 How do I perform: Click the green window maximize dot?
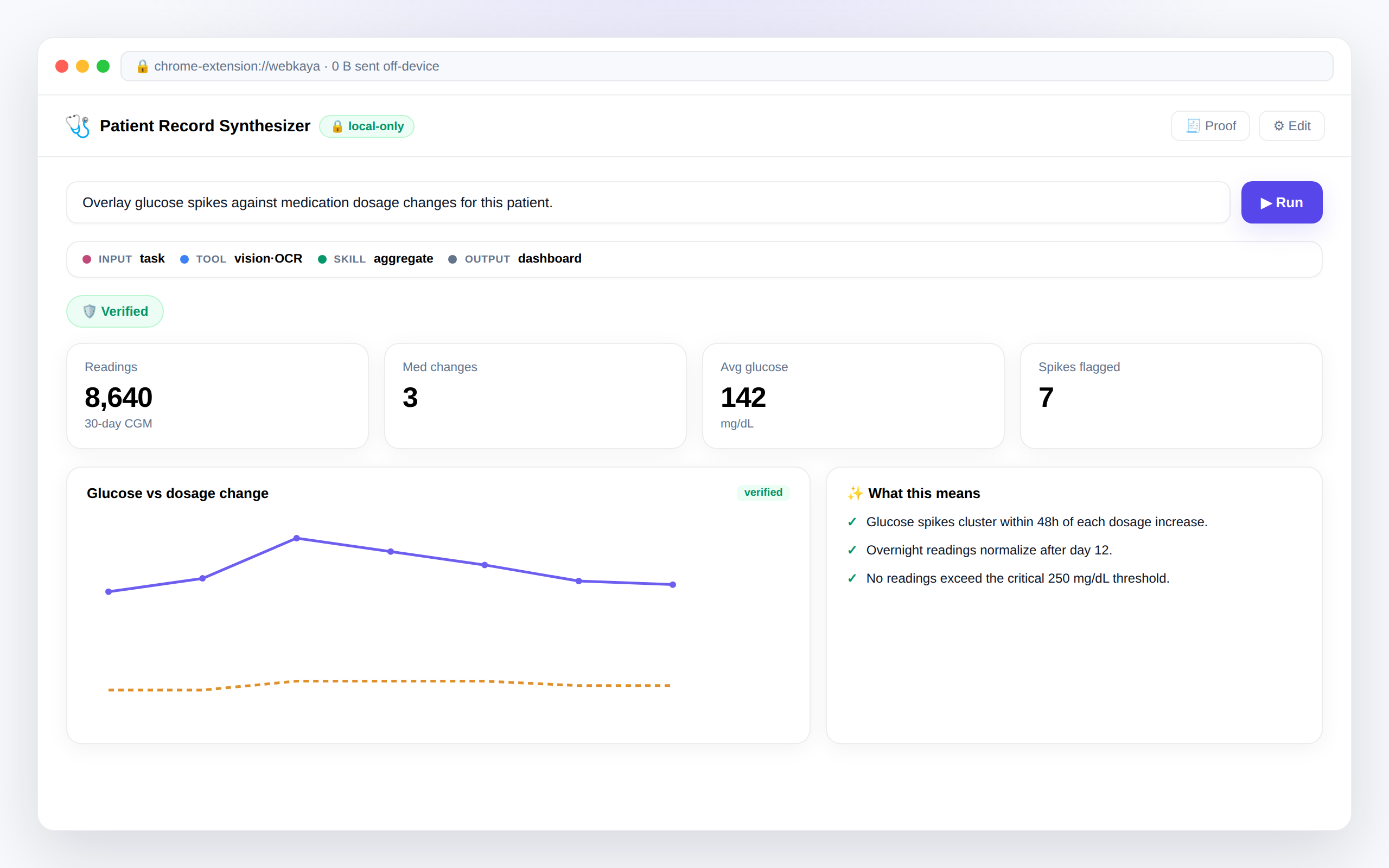(103, 67)
